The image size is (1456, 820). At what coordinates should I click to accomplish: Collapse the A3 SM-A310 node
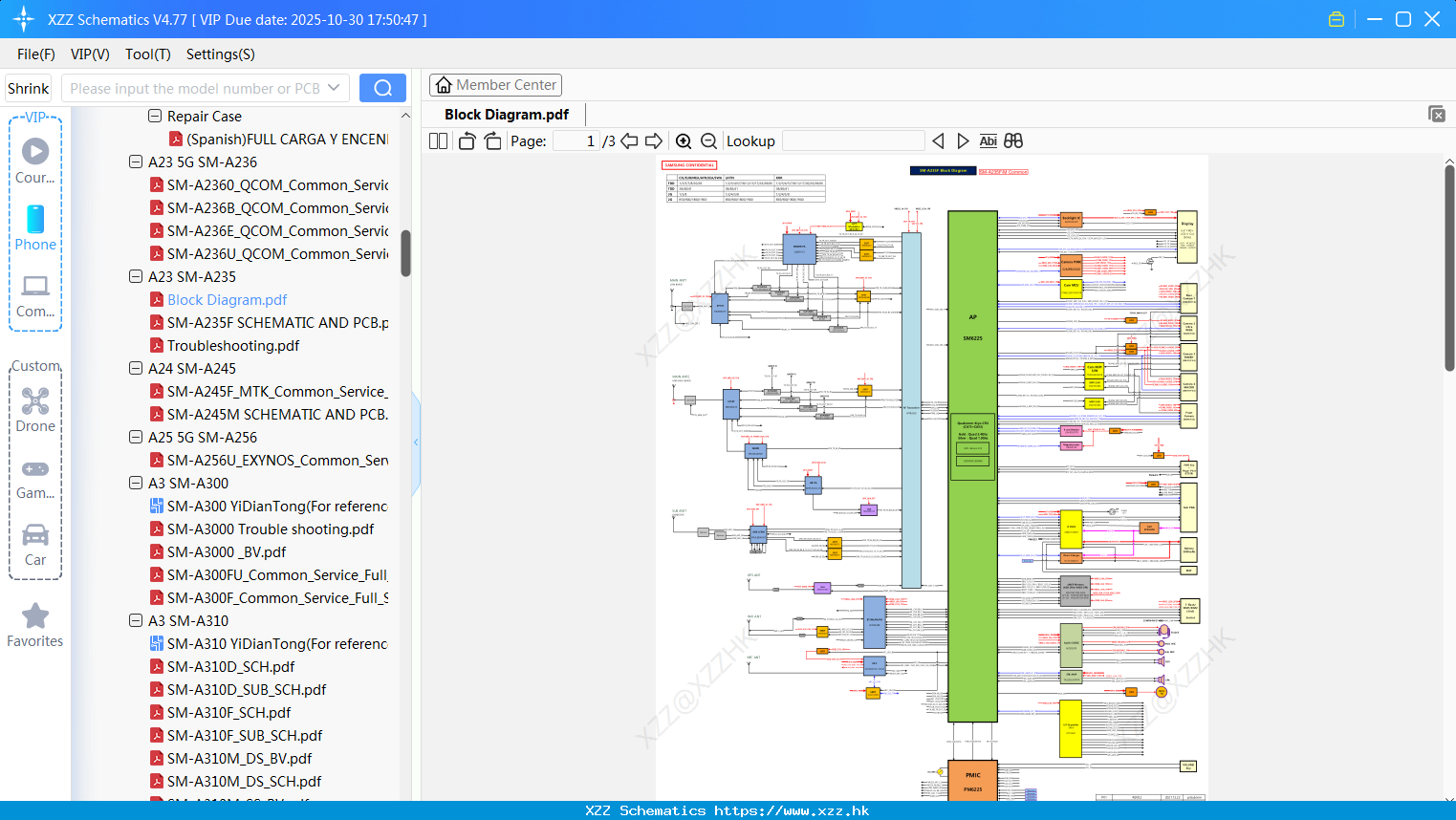coord(136,620)
